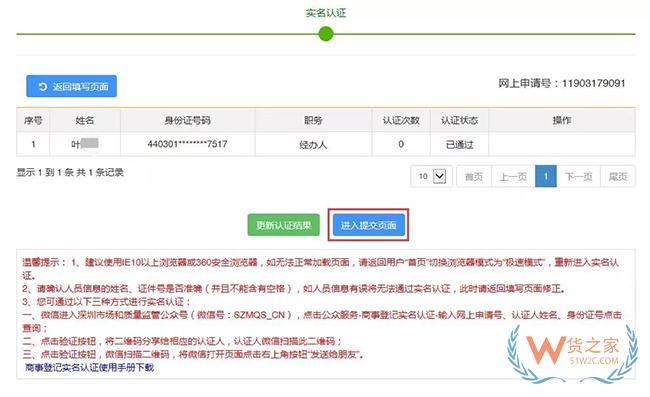Go to 下一页 in pagination
This screenshot has height=397, width=650.
coord(578,177)
